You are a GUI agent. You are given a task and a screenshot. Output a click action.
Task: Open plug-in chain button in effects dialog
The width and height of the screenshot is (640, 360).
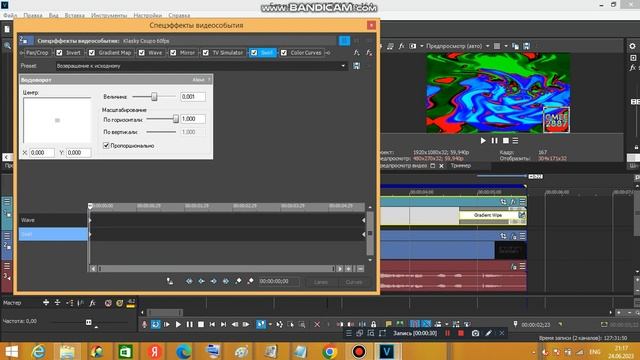click(357, 53)
